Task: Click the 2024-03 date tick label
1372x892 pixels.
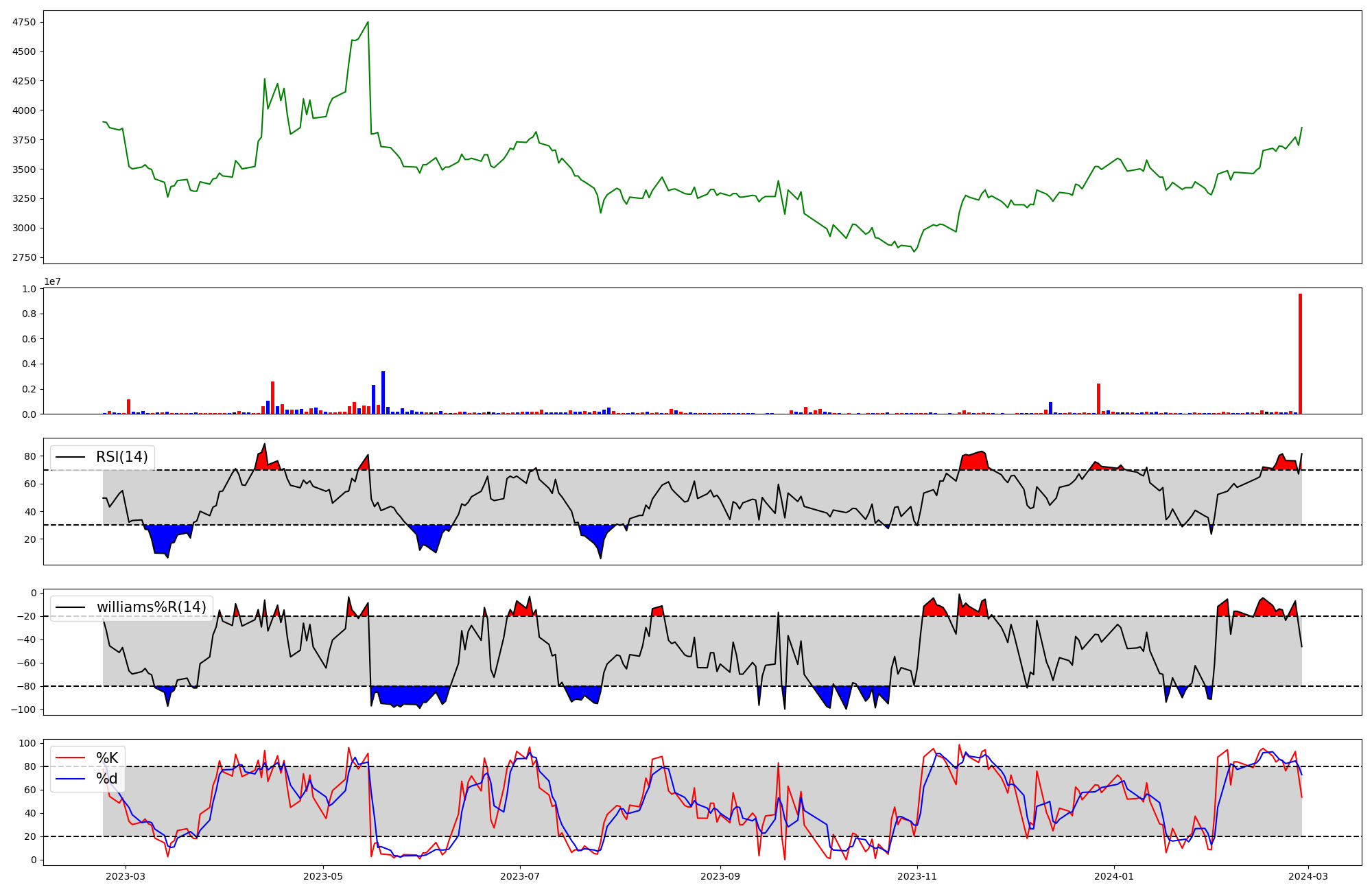Action: click(x=1309, y=876)
